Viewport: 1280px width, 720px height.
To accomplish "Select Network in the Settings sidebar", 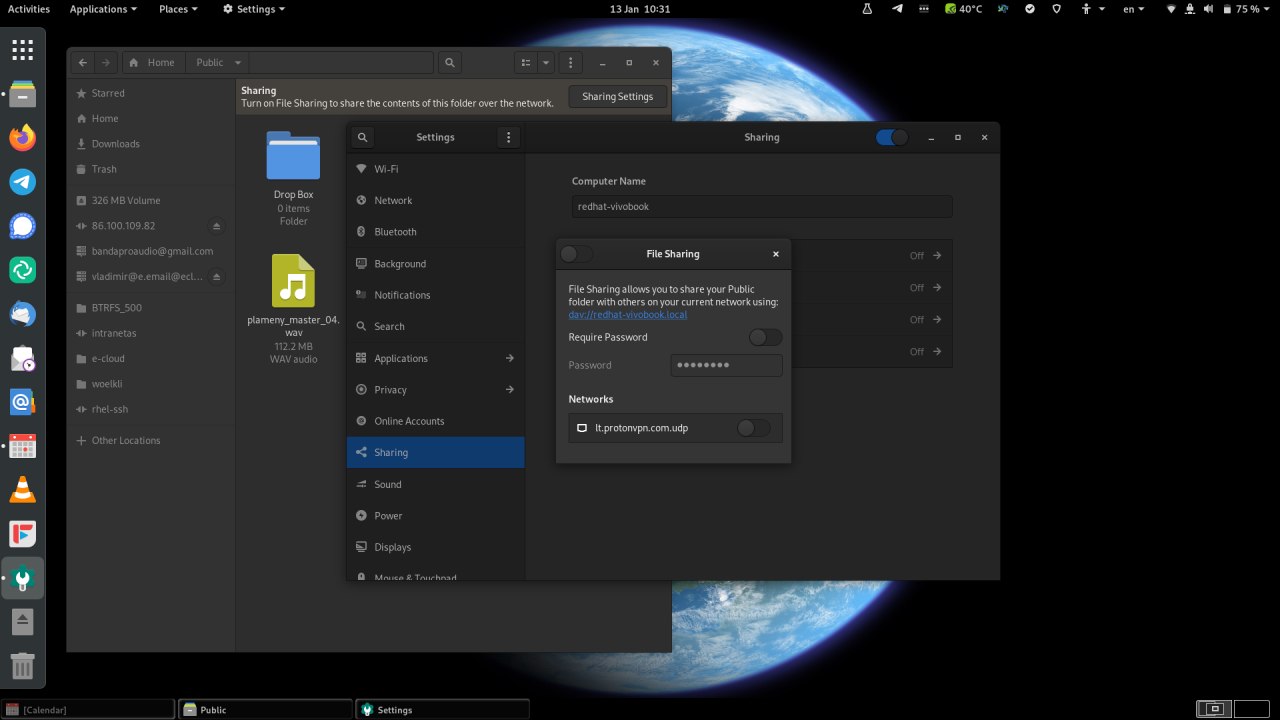I will (x=435, y=200).
